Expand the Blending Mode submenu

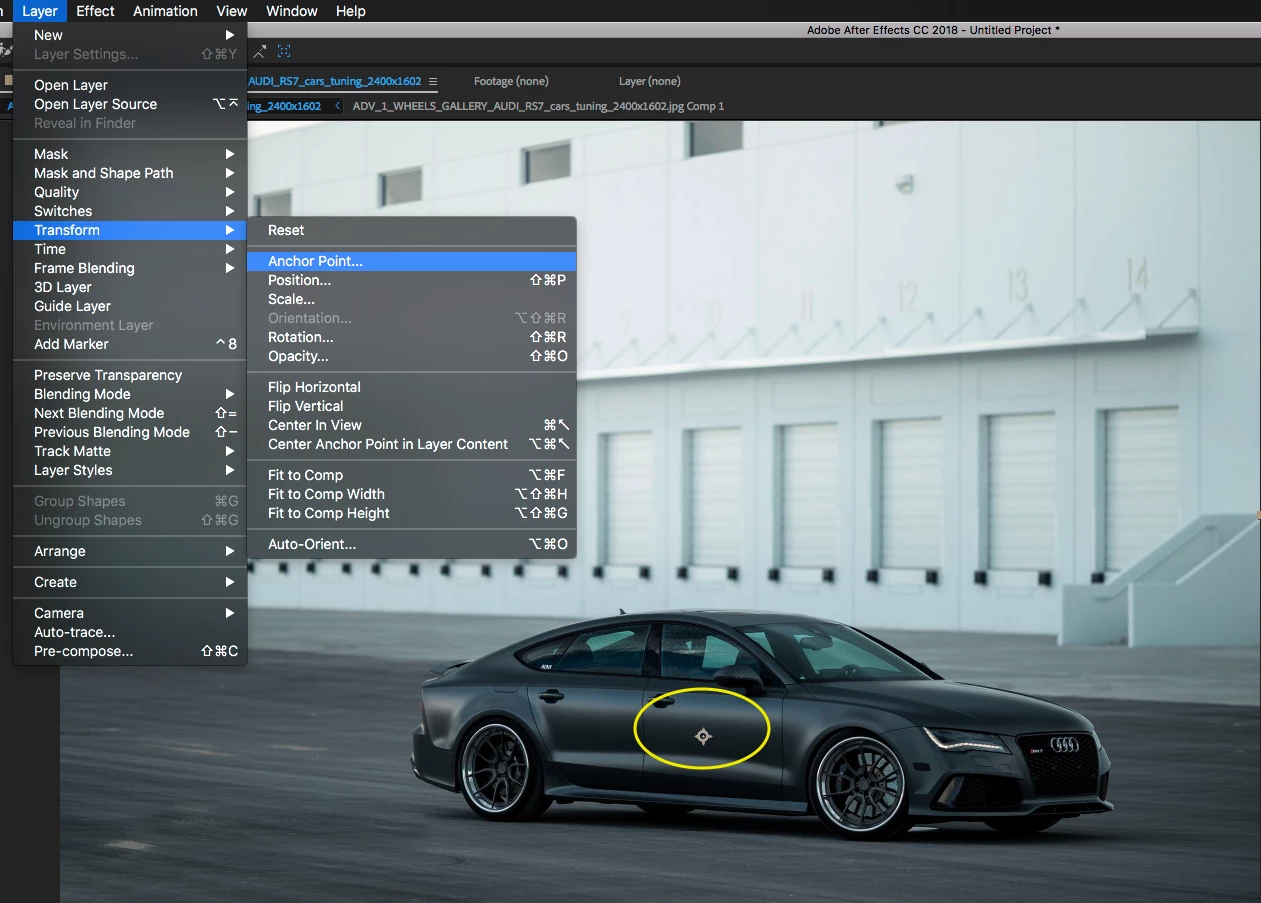tap(130, 394)
